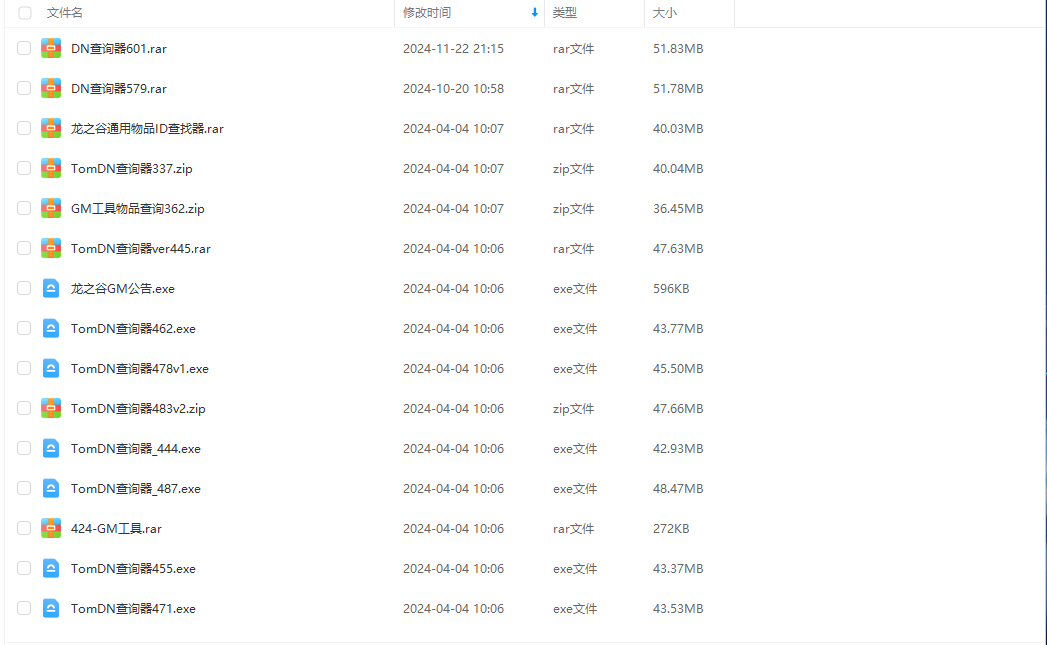Open file name TomDN查询器_487.exe
1047x645 pixels.
click(136, 489)
